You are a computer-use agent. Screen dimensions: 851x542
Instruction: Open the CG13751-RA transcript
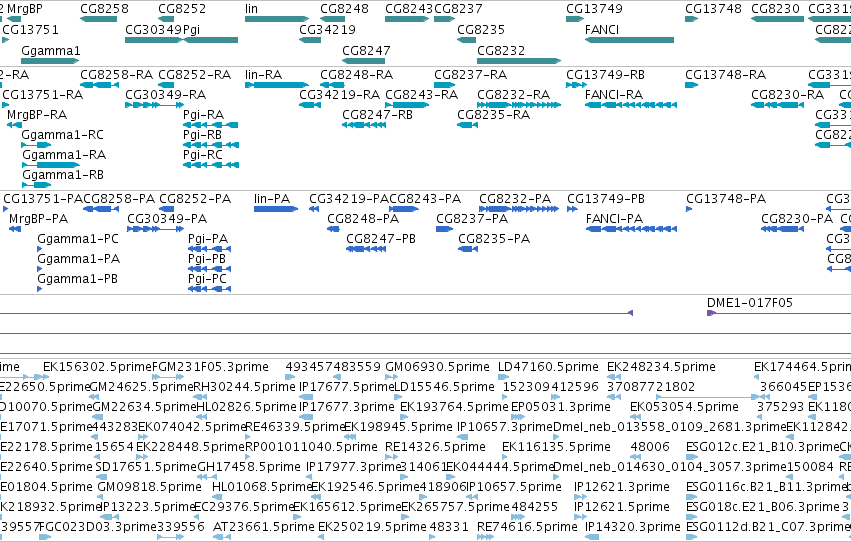pyautogui.click(x=5, y=105)
